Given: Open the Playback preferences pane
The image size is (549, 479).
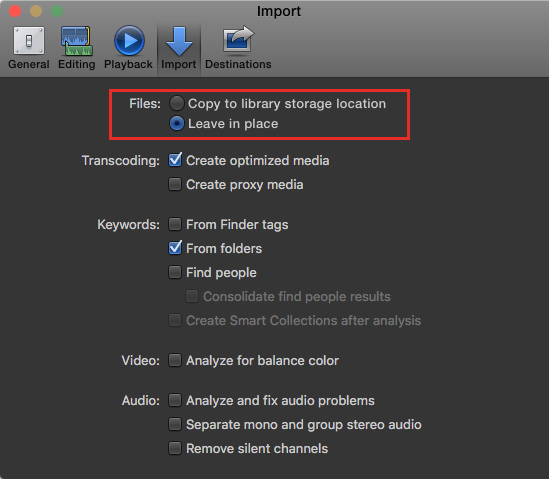Looking at the screenshot, I should [128, 48].
